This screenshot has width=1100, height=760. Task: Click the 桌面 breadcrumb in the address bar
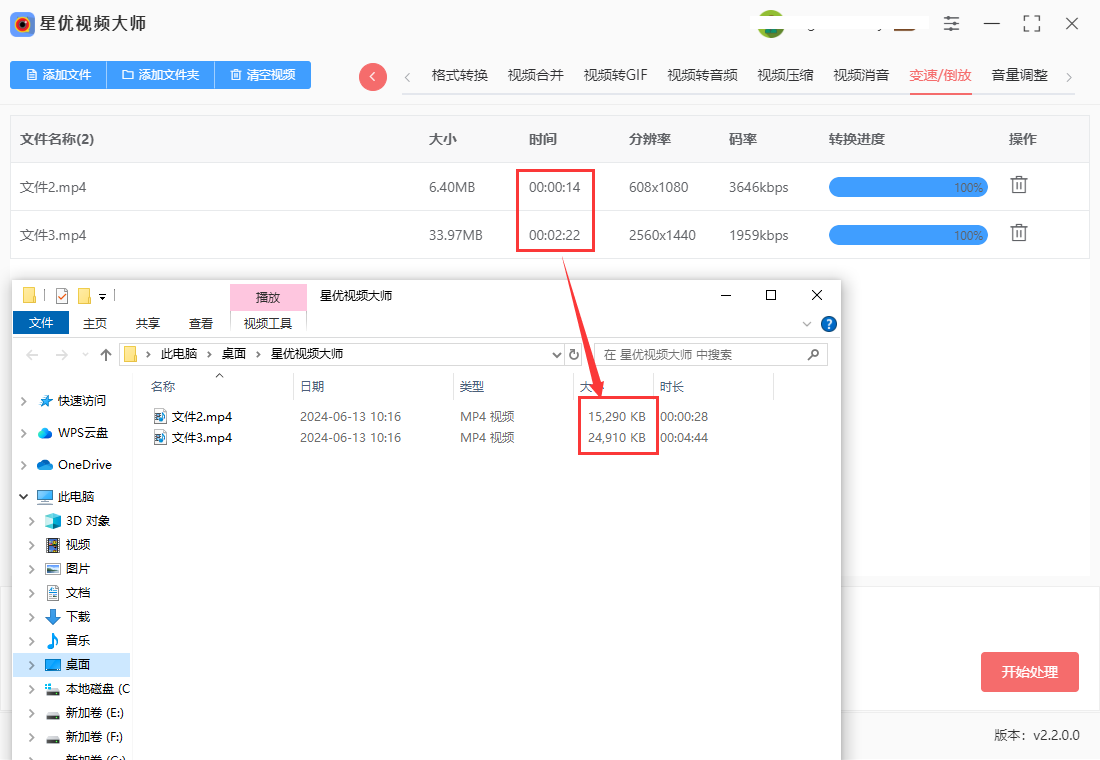(234, 354)
